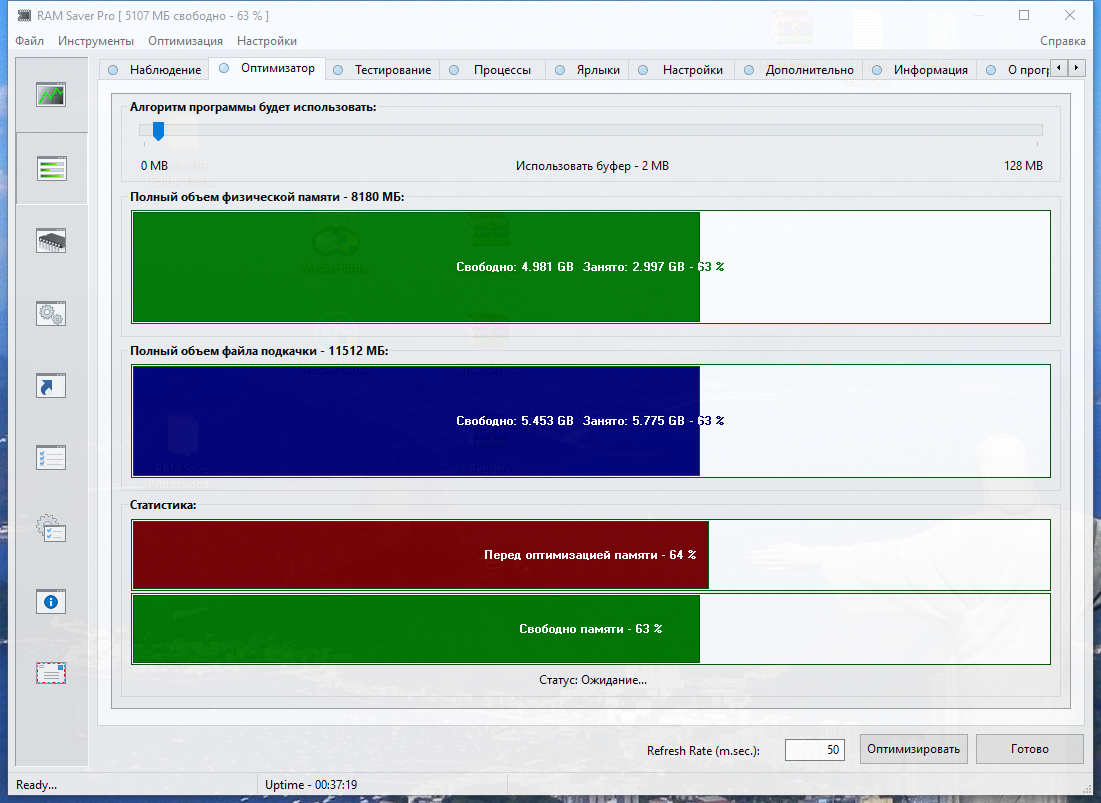The width and height of the screenshot is (1101, 803).
Task: Click the RAM Saver Pro title bar icon
Action: point(24,15)
